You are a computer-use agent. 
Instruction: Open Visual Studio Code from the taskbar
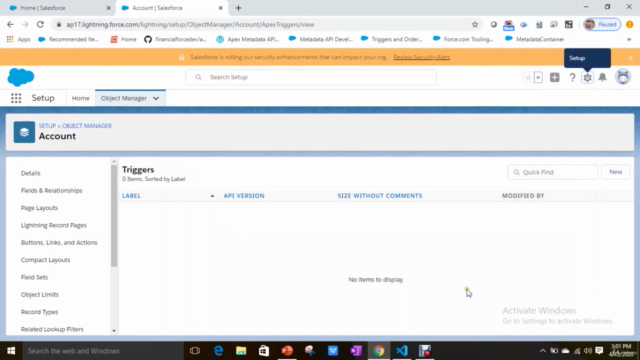[x=402, y=351]
